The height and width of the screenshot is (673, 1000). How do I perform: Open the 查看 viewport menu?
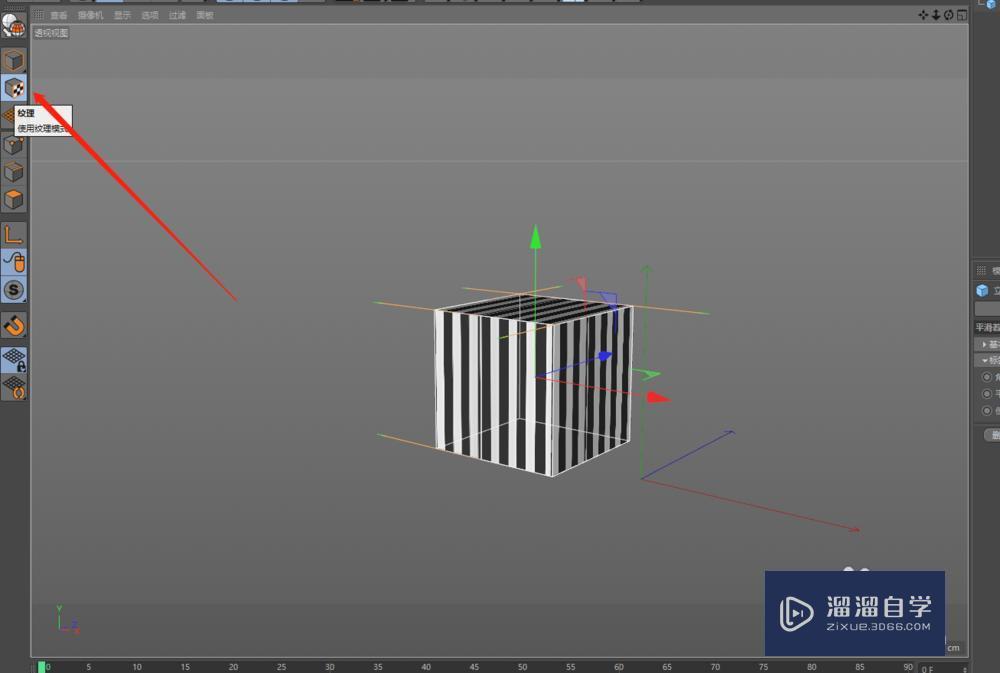59,15
